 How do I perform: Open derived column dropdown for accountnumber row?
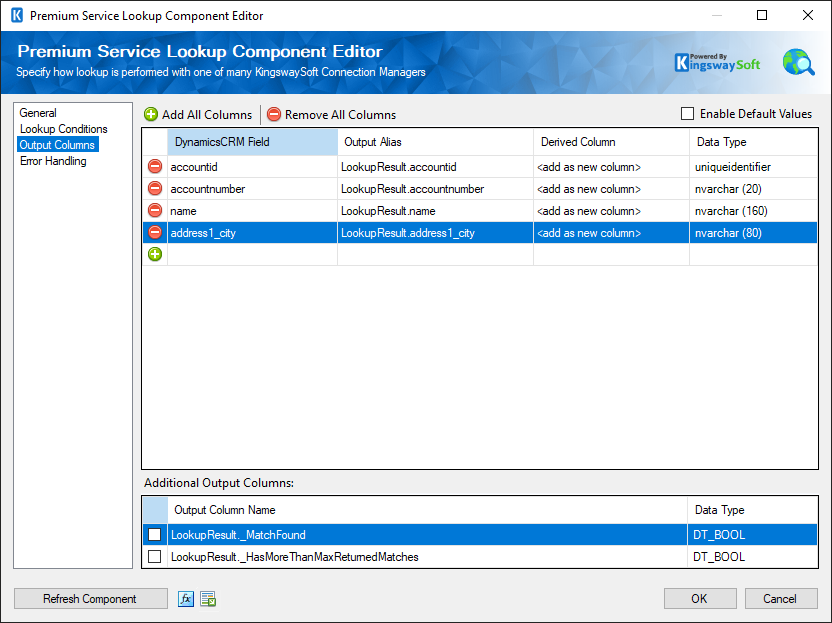point(611,189)
